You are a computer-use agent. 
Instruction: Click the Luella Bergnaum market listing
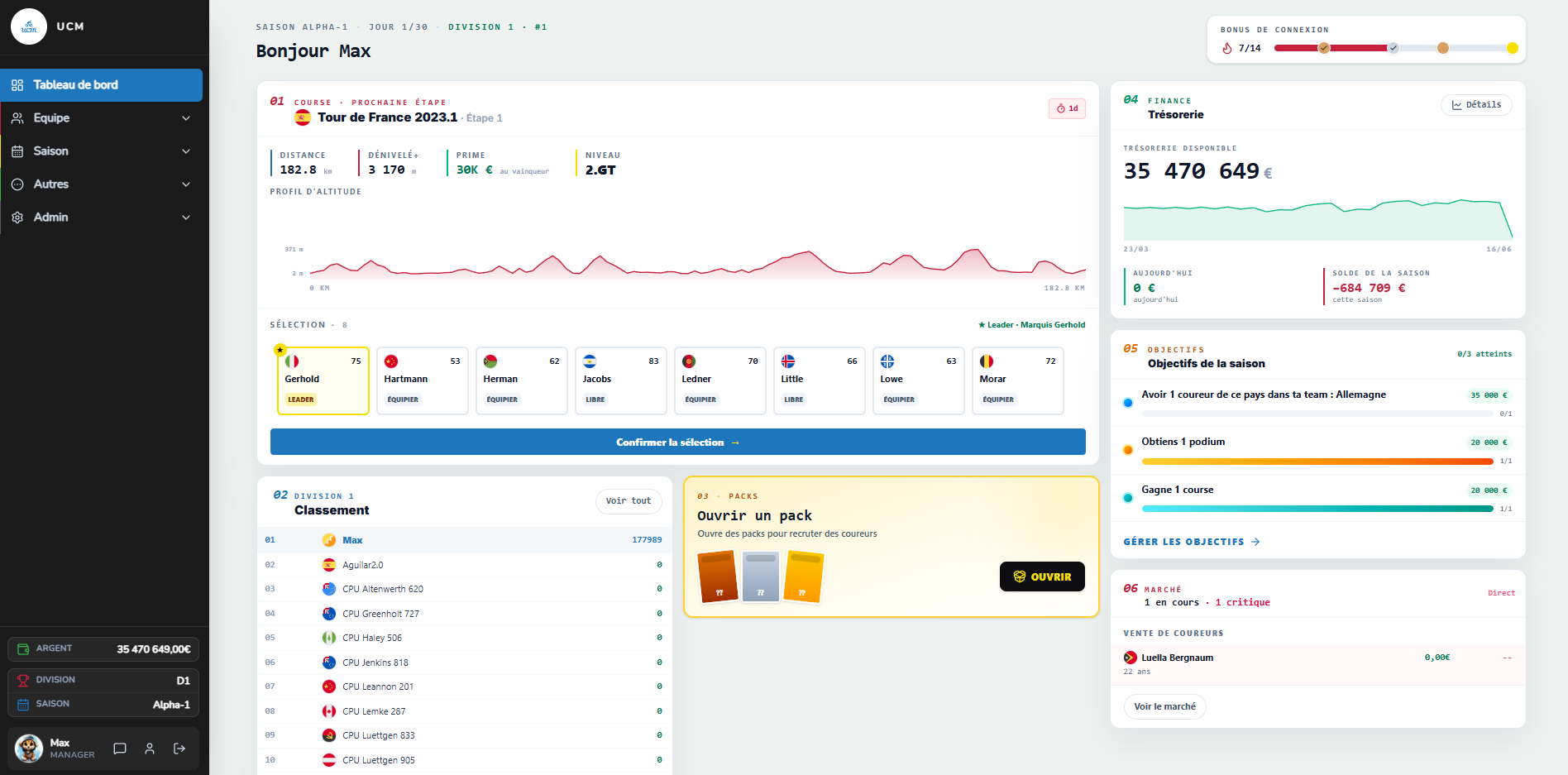point(1318,664)
